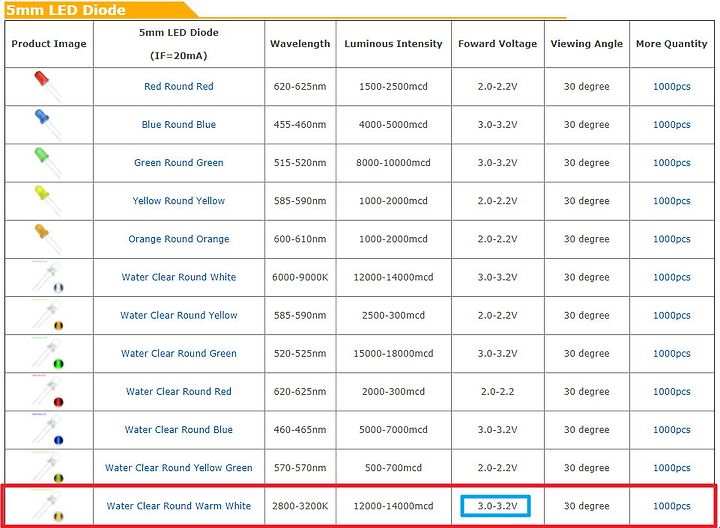This screenshot has width=720, height=528.
Task: Click 1000pcs link in Water Clear Round Green row
Action: tap(671, 353)
